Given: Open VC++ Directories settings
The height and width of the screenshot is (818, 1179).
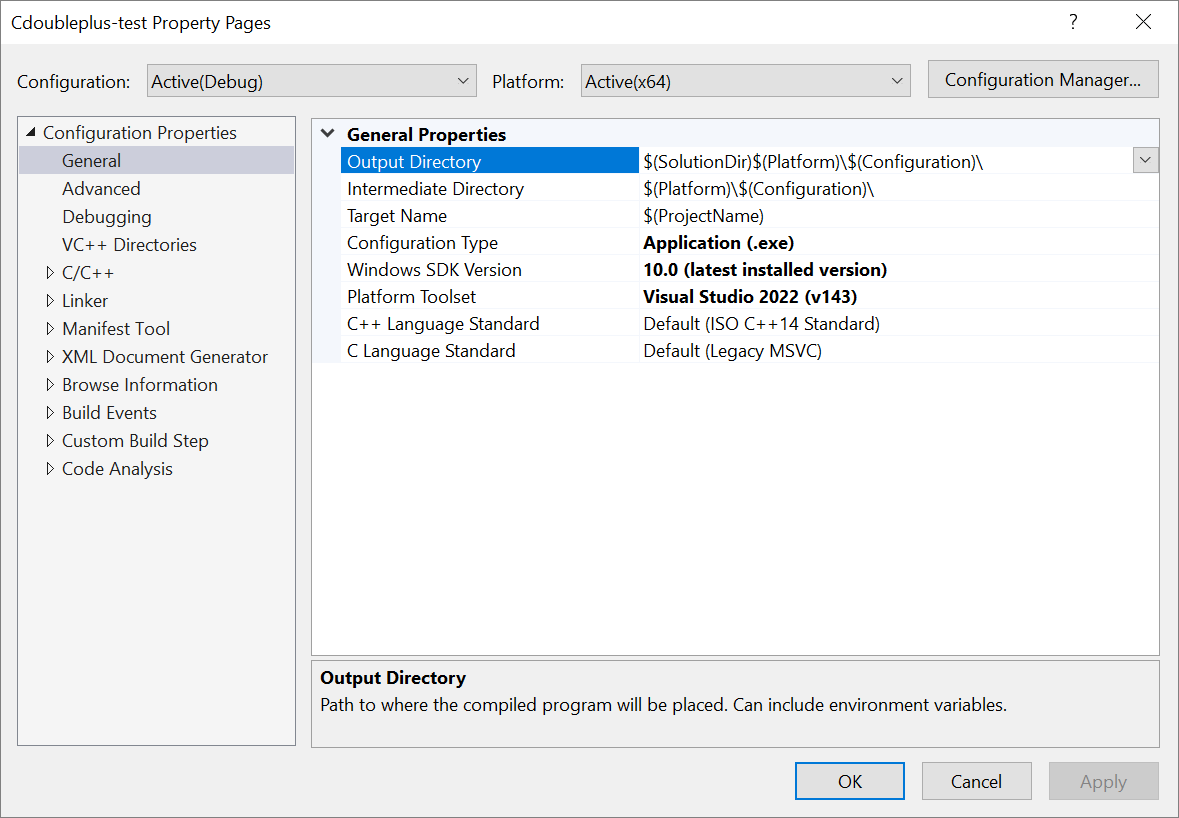Looking at the screenshot, I should 128,244.
